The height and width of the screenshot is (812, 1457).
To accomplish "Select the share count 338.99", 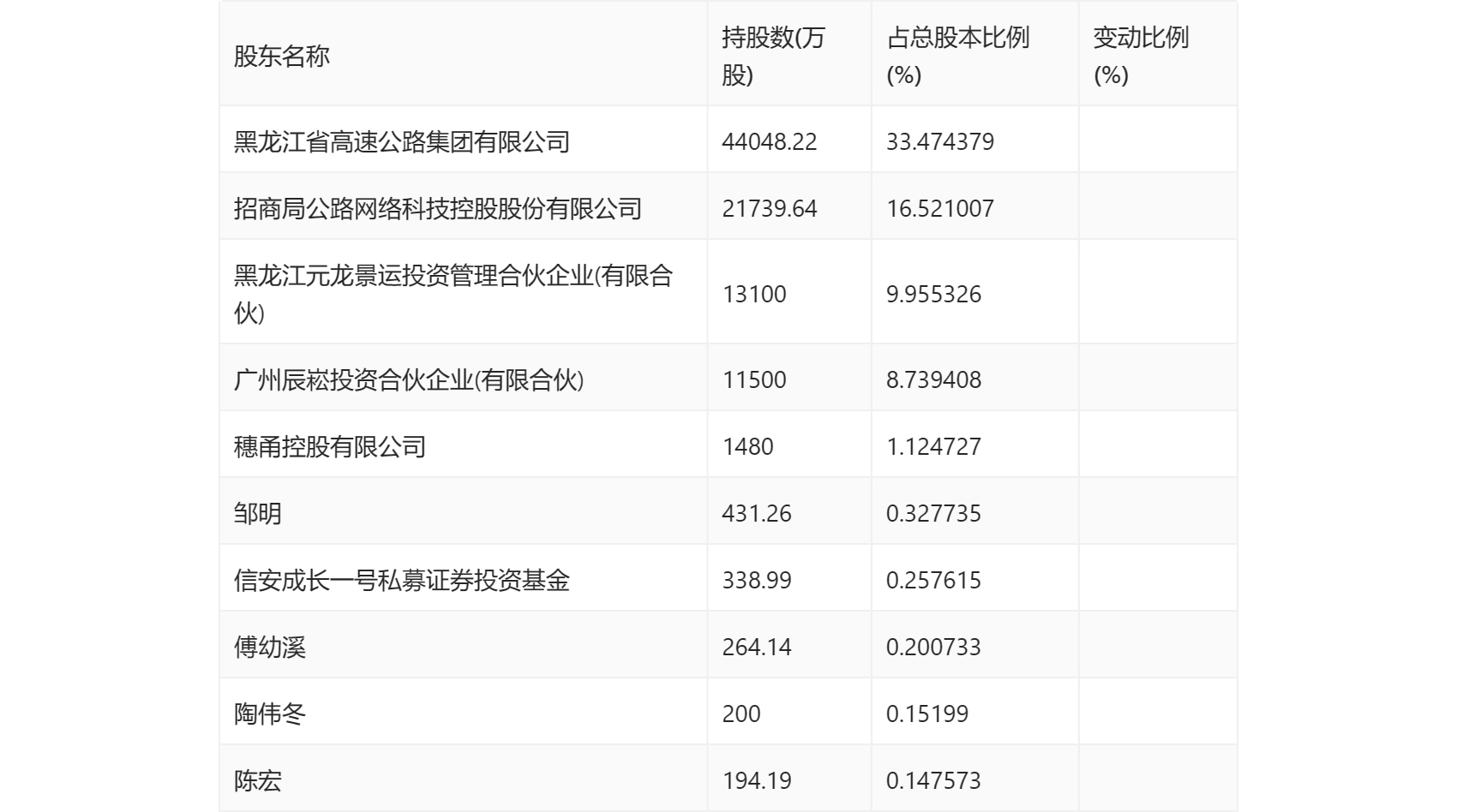I will click(757, 580).
